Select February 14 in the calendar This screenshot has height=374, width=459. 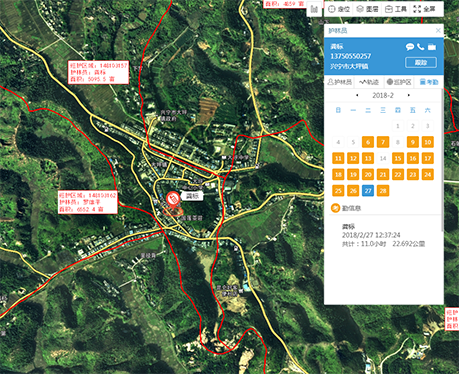pyautogui.click(x=383, y=158)
